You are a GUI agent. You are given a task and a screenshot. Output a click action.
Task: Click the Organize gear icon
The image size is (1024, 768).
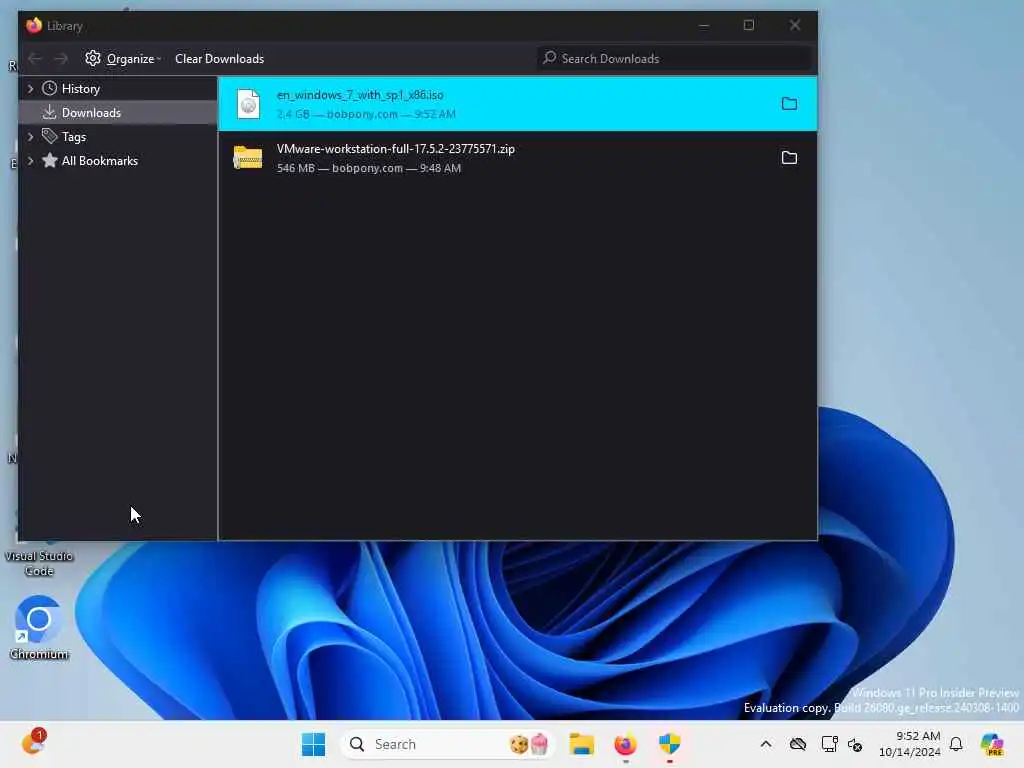click(93, 58)
